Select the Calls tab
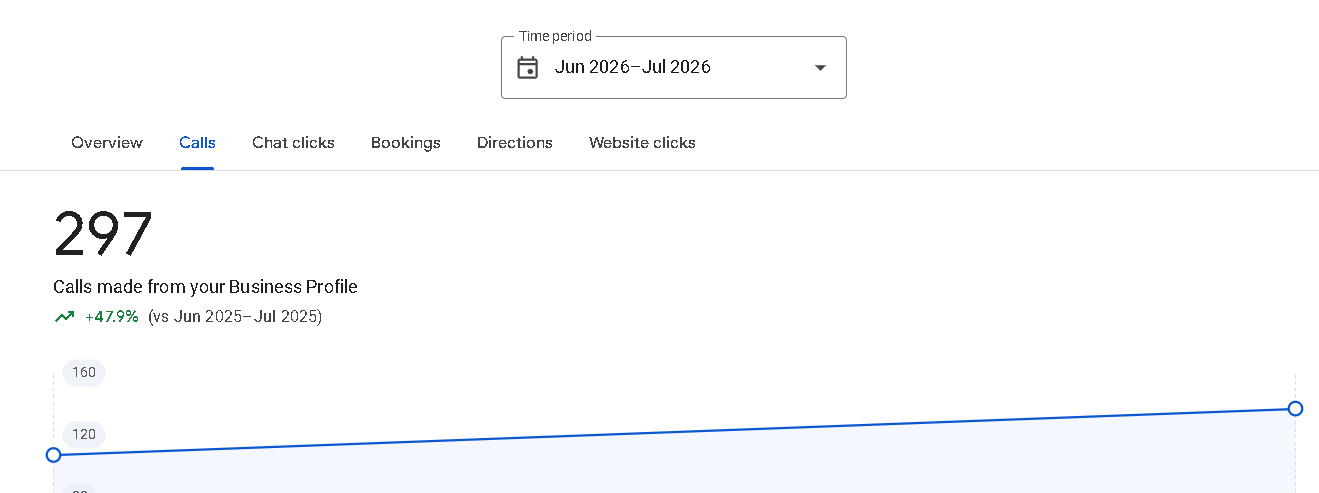Image resolution: width=1319 pixels, height=493 pixels. tap(197, 143)
